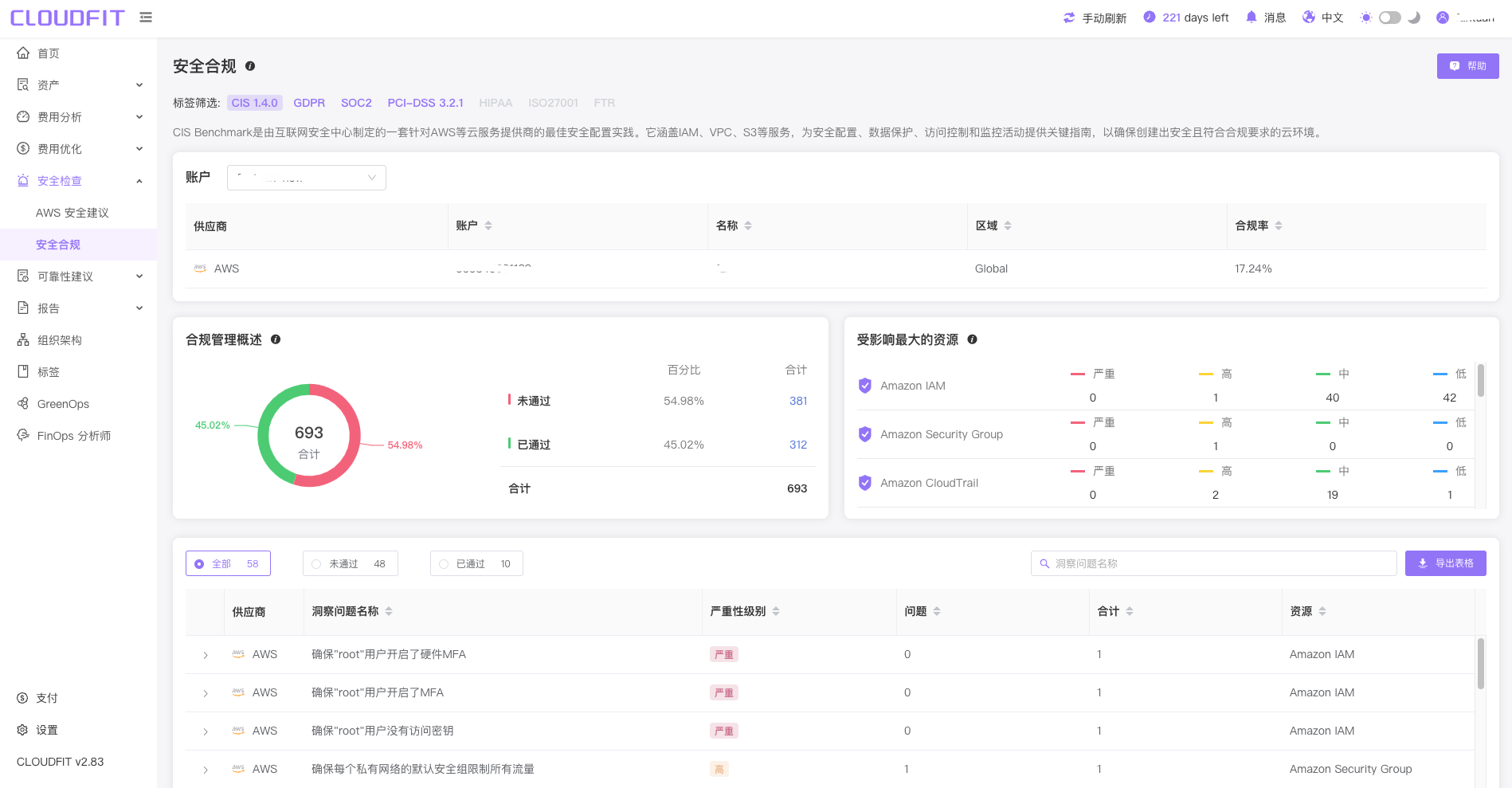Click the 首页 home icon in sidebar

[23, 53]
